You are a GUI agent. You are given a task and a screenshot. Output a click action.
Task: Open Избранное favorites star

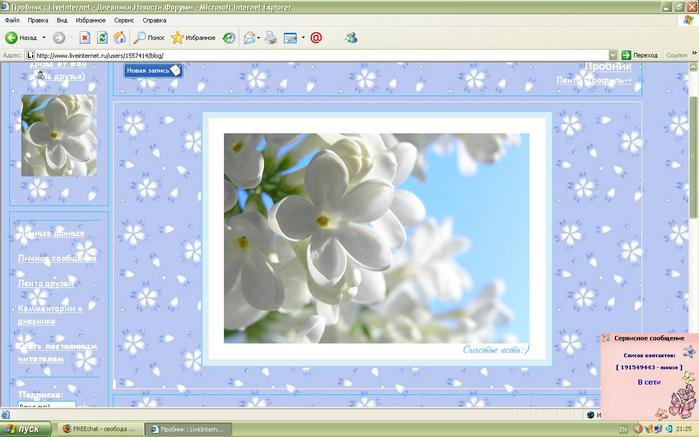(193, 38)
